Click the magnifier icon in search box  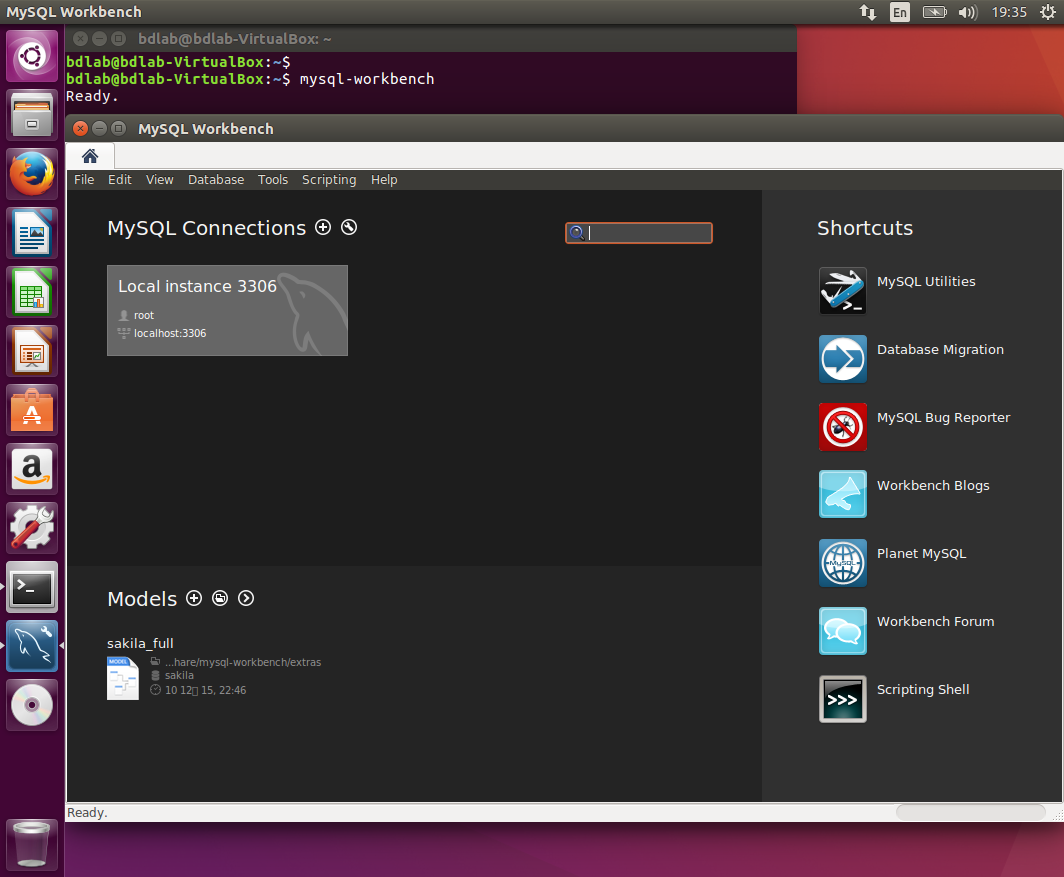tap(577, 233)
